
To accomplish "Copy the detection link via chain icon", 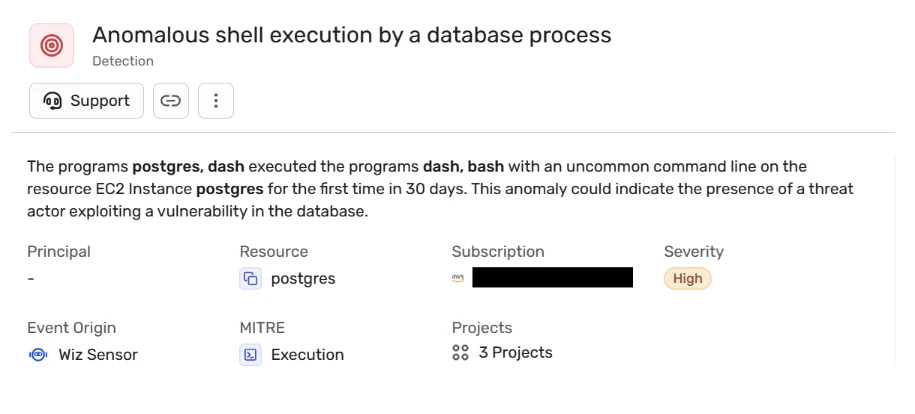I will click(x=171, y=101).
